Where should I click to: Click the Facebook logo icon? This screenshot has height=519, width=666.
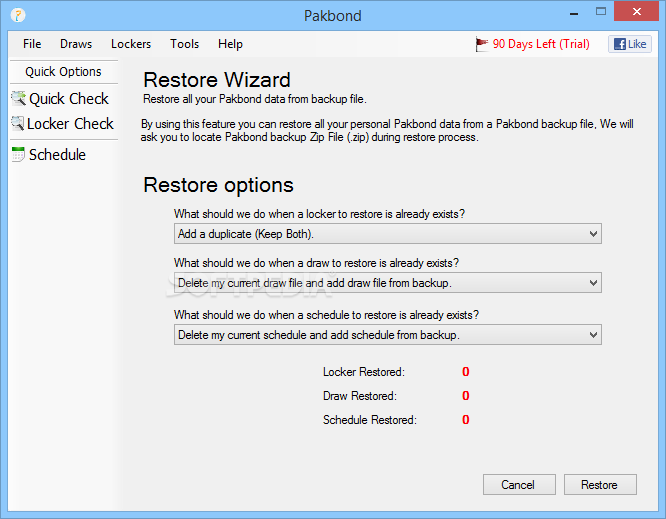click(620, 44)
